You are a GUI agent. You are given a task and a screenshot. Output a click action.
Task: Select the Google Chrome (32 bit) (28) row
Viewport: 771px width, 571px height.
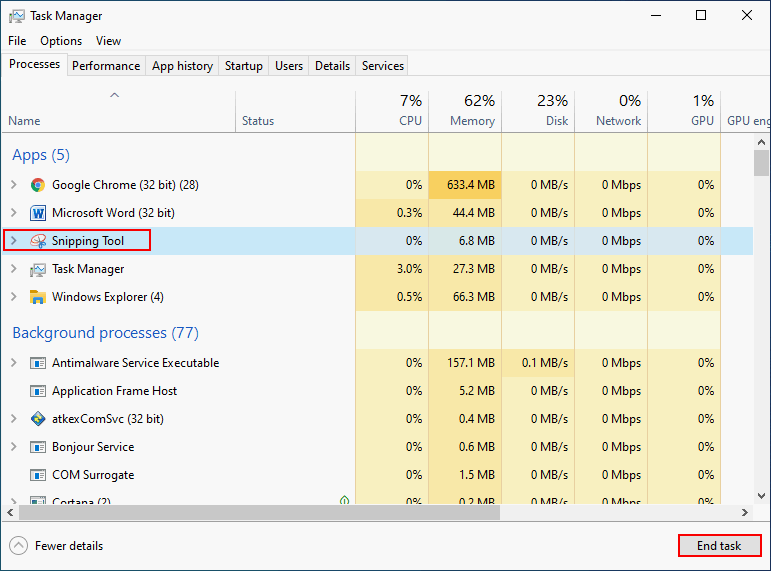pyautogui.click(x=377, y=185)
